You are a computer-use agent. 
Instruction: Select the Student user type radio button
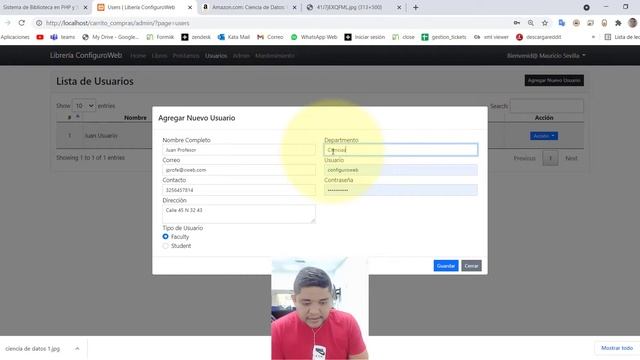tap(165, 246)
